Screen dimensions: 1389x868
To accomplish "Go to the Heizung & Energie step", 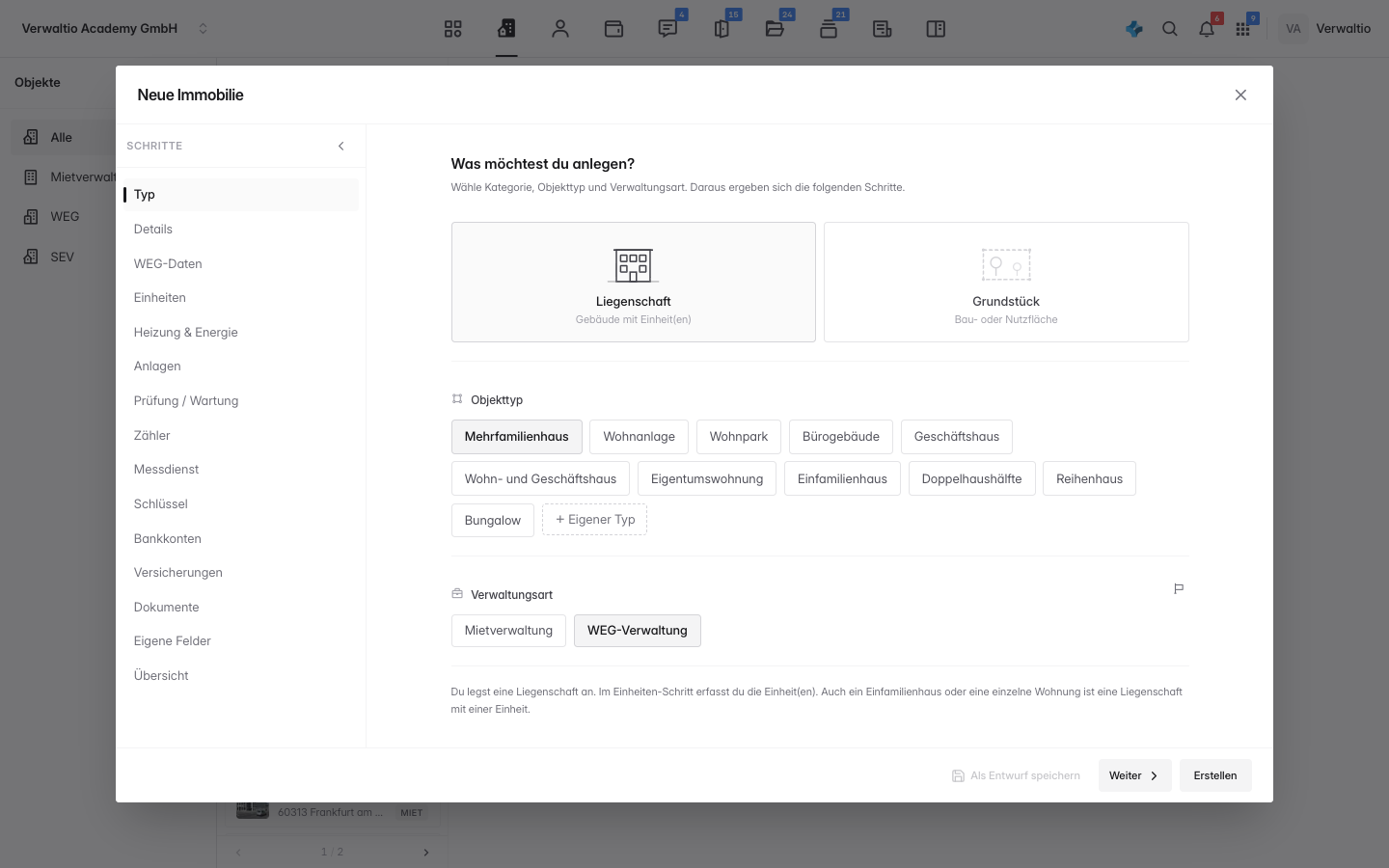I will [x=241, y=332].
